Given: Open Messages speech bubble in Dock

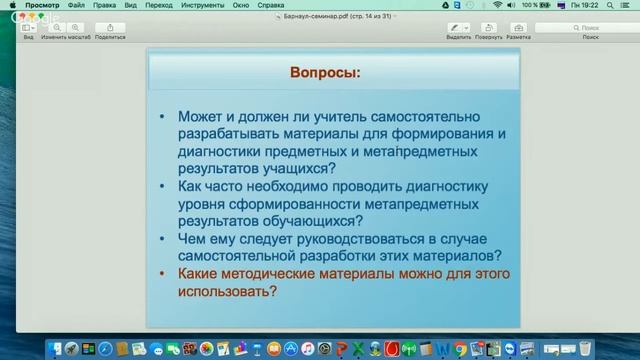Looking at the screenshot, I should [156, 349].
